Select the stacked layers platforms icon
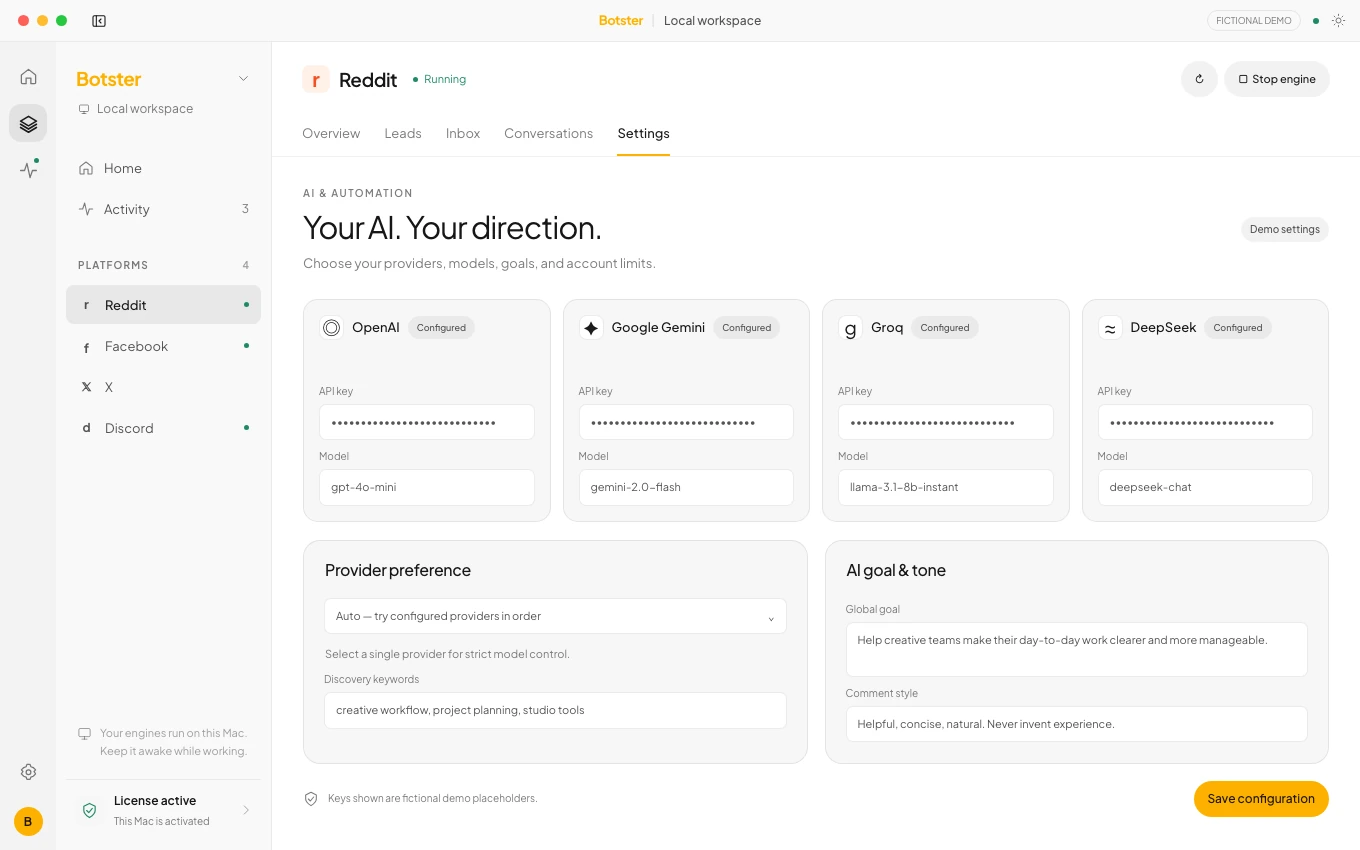The image size is (1360, 850). pos(28,123)
